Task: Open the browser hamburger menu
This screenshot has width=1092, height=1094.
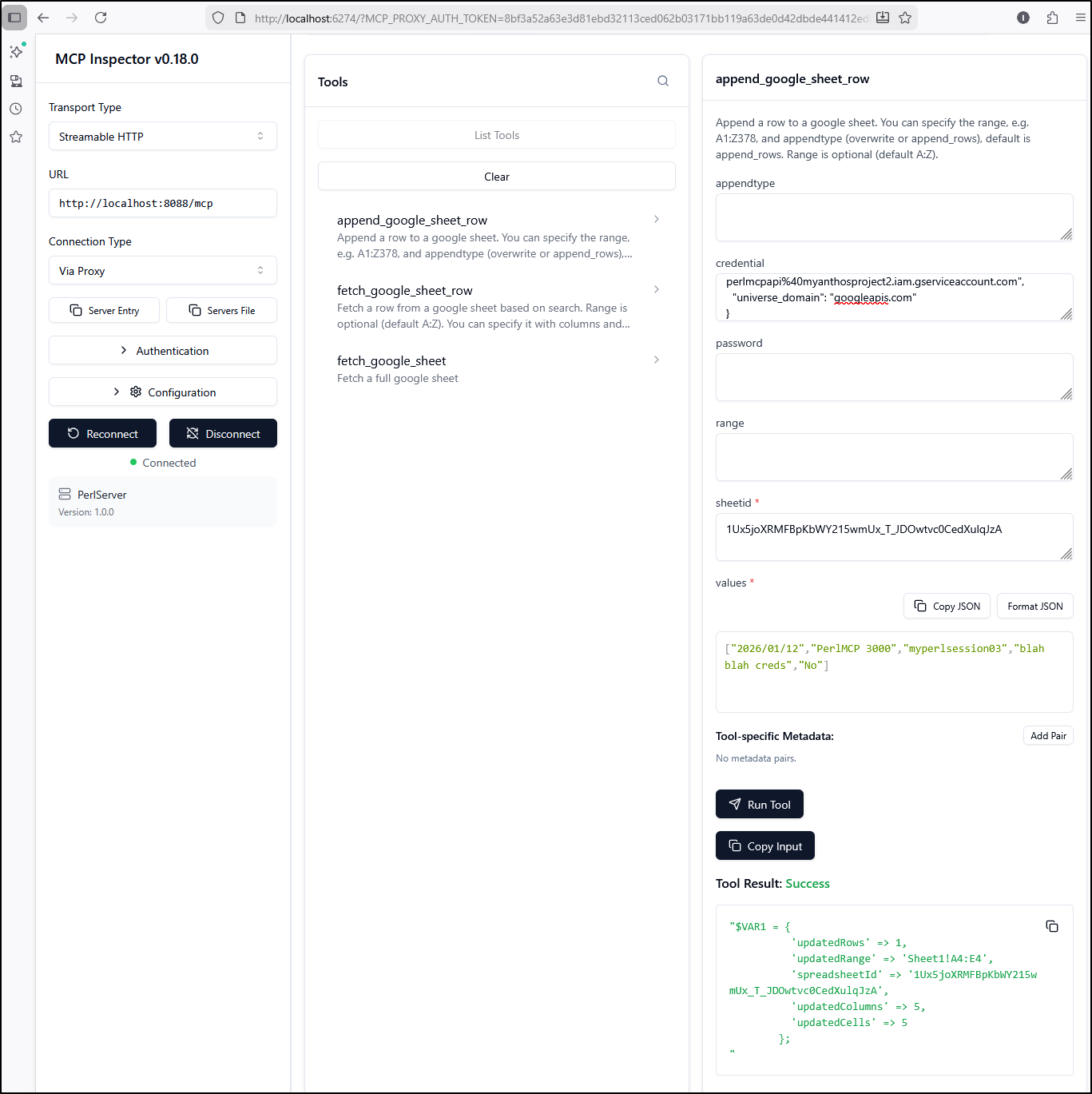Action: [1080, 18]
